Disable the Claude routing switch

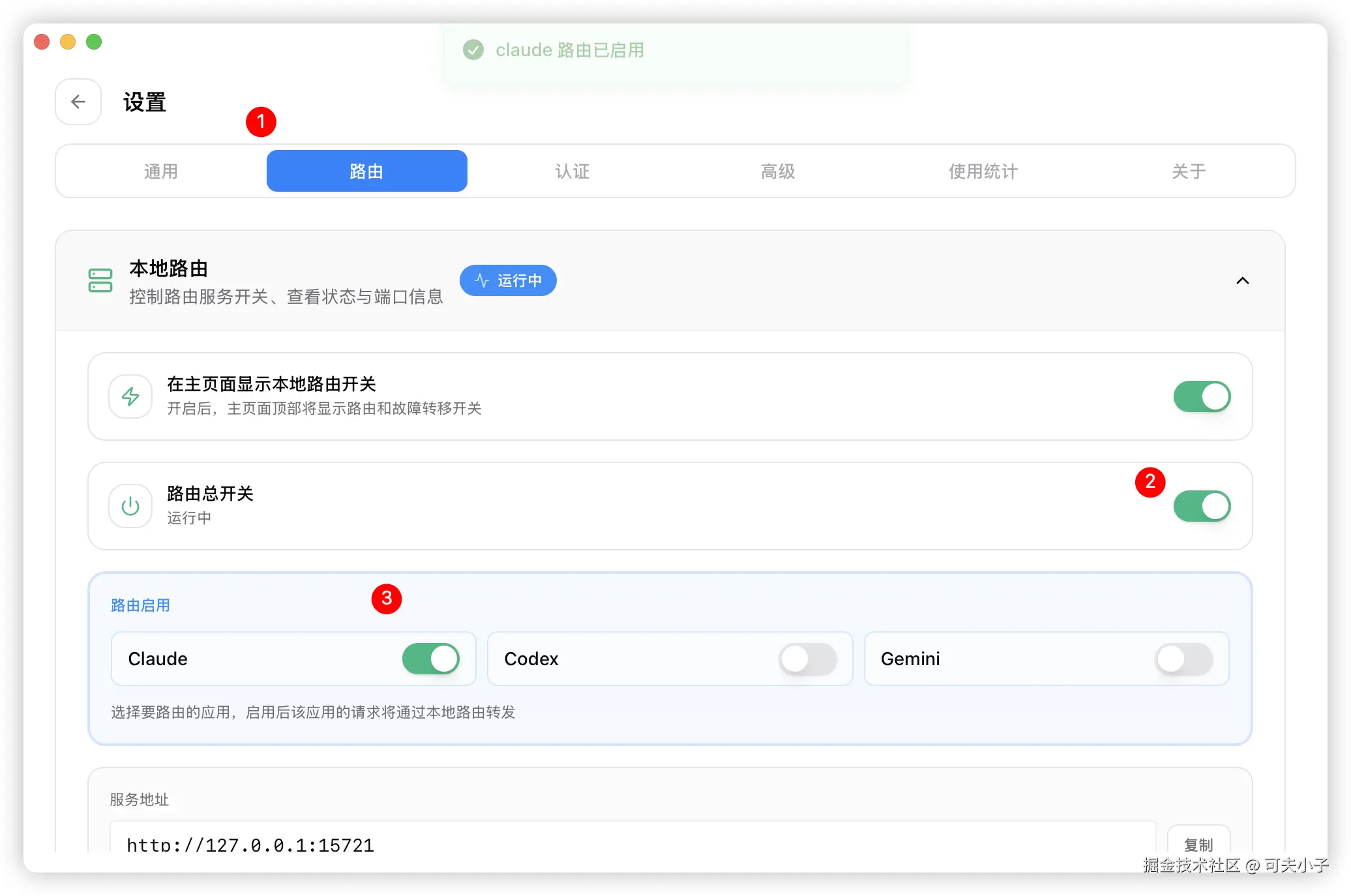pos(431,659)
